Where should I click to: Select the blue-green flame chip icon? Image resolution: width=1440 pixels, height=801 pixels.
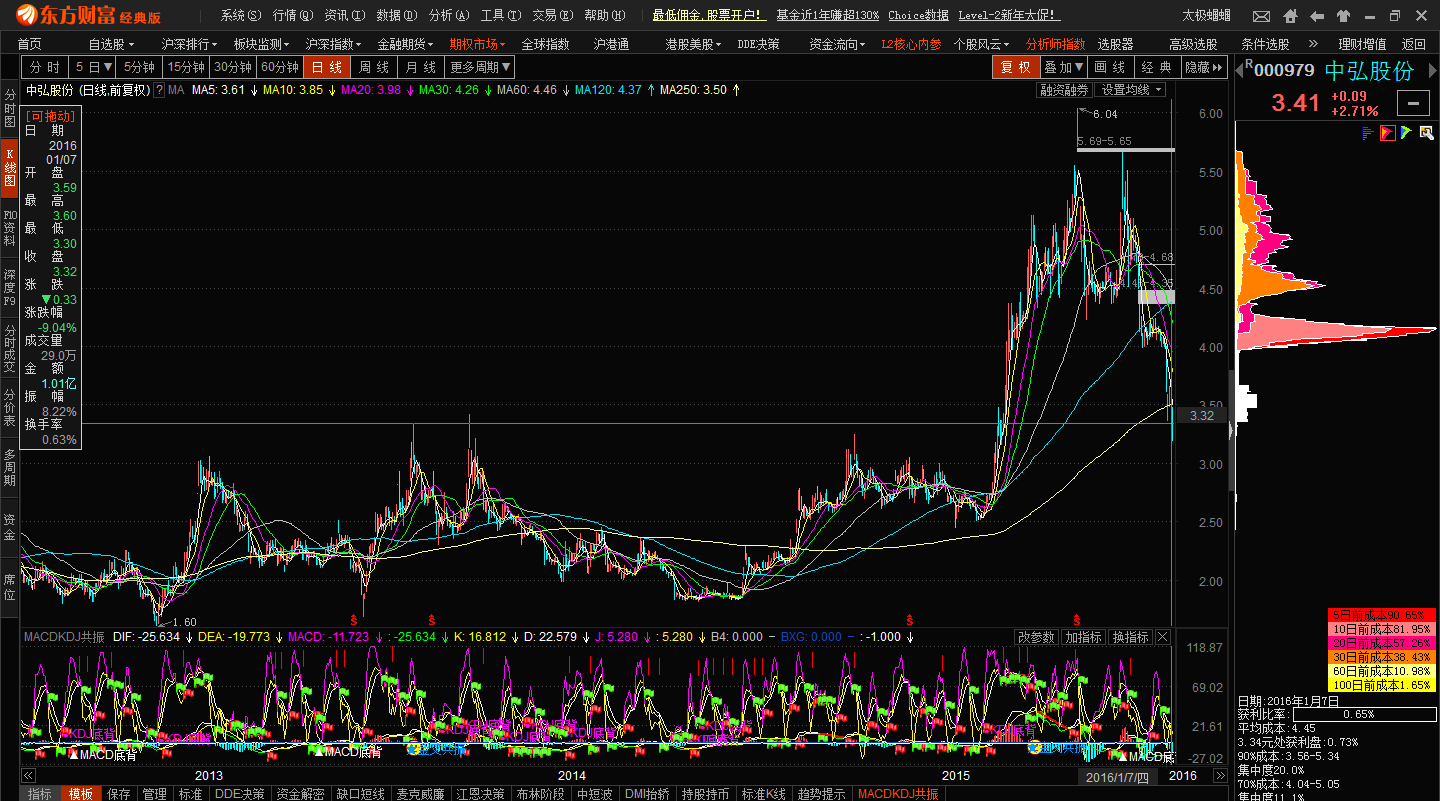tap(1406, 132)
